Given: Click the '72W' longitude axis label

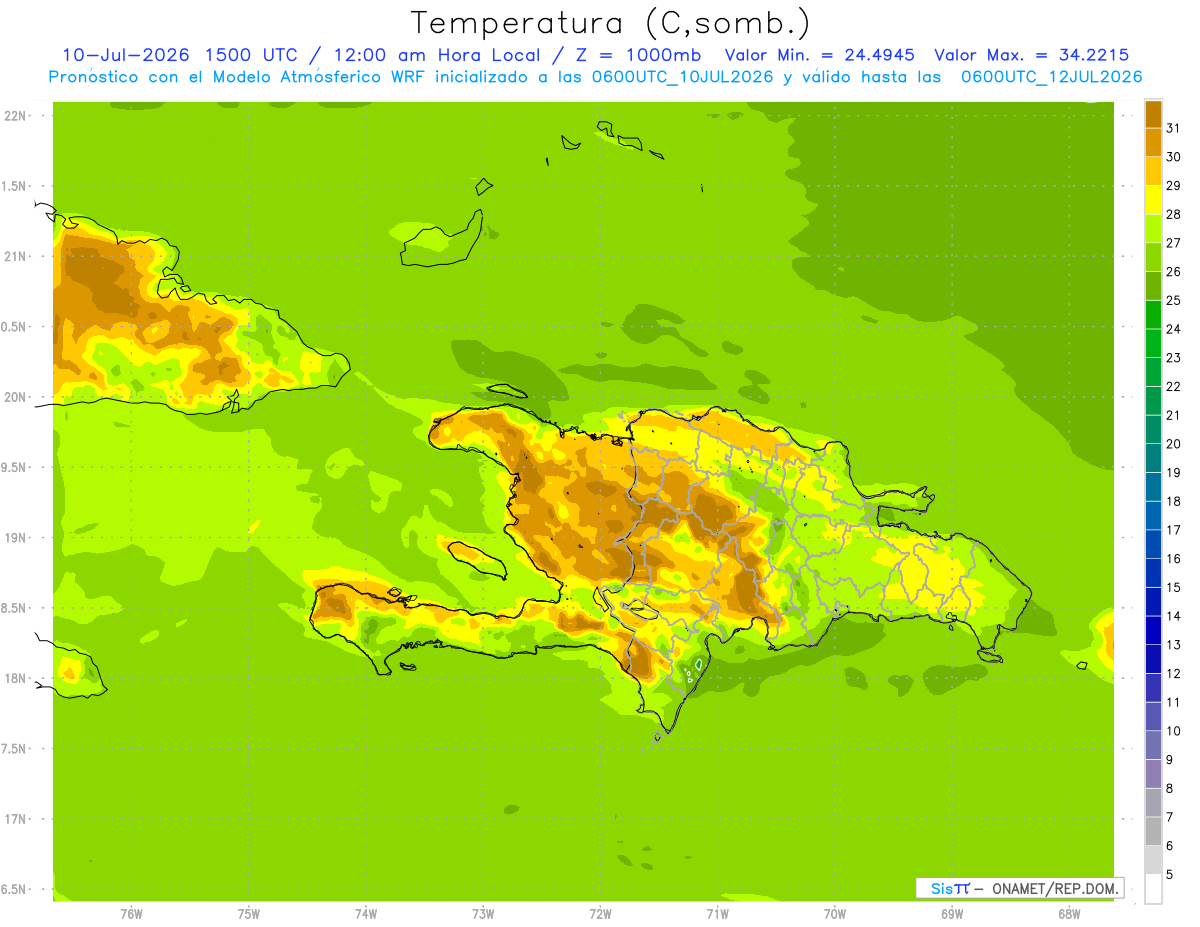Looking at the screenshot, I should [600, 914].
